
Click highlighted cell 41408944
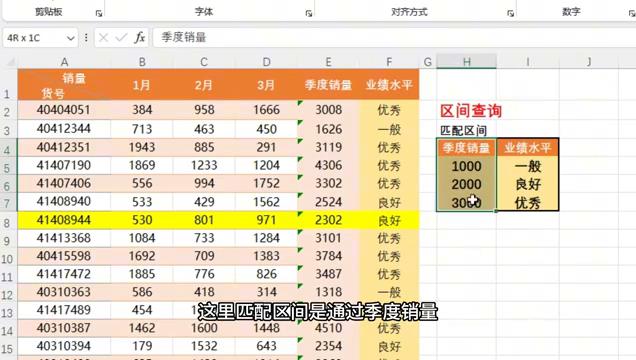coord(64,220)
